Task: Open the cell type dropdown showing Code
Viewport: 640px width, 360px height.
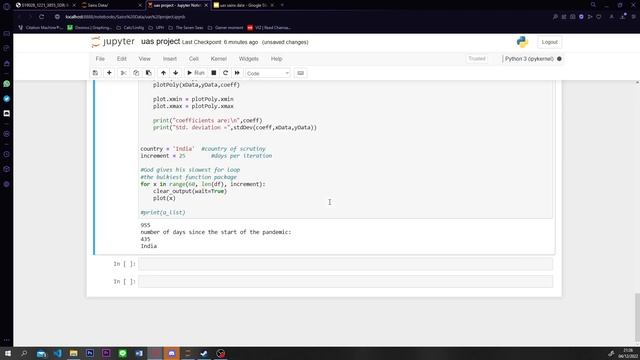Action: click(268, 73)
